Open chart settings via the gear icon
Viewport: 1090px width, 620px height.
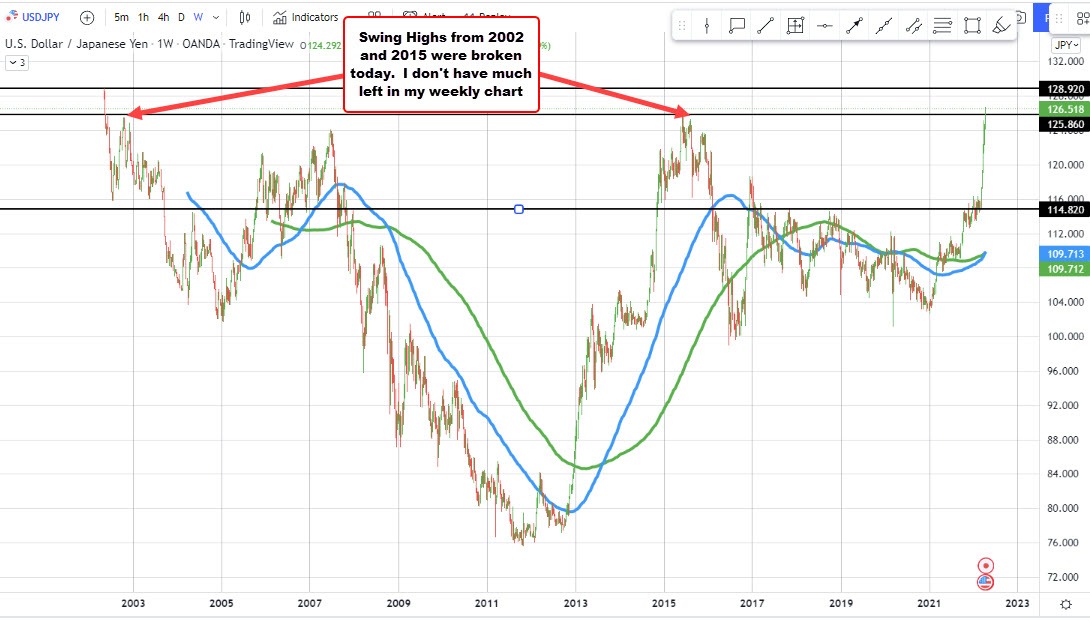[1063, 604]
